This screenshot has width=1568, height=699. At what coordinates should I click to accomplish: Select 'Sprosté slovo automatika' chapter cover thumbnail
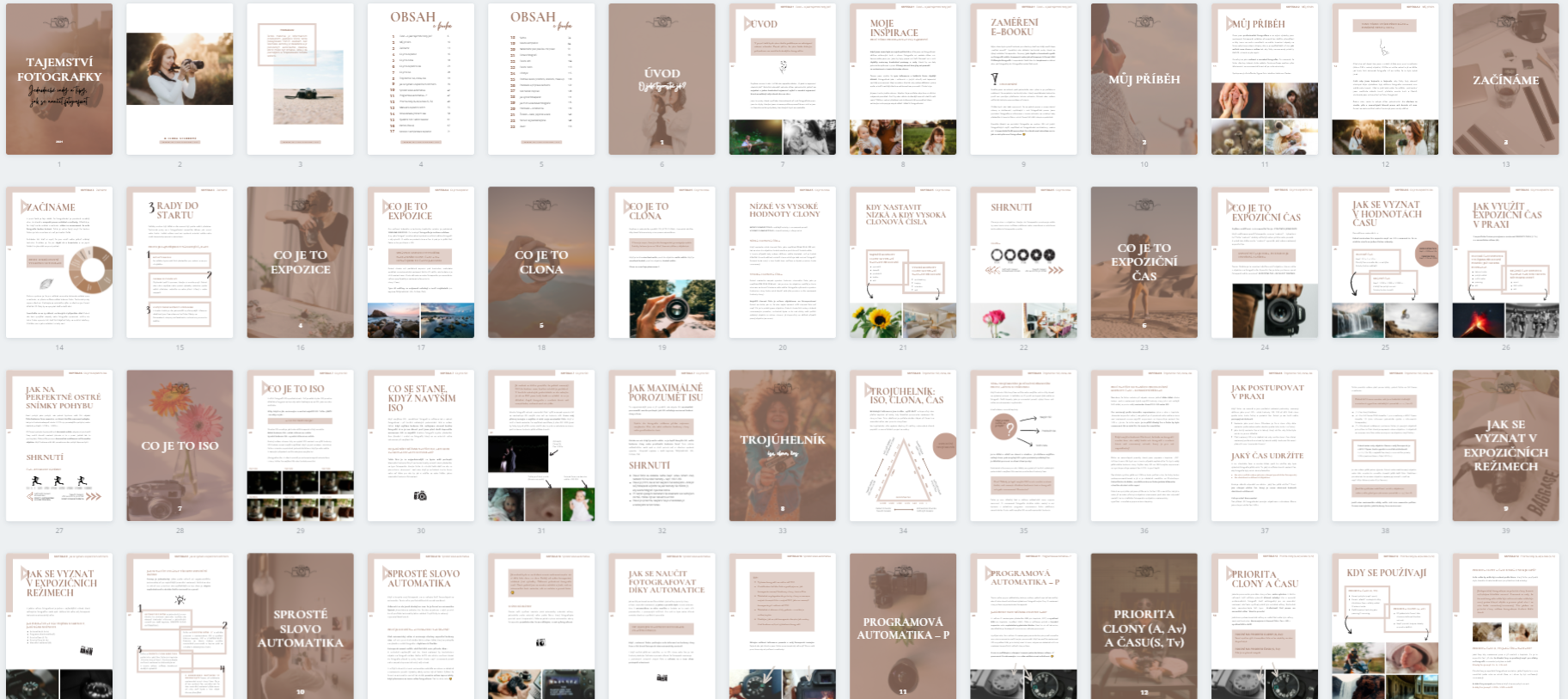301,626
